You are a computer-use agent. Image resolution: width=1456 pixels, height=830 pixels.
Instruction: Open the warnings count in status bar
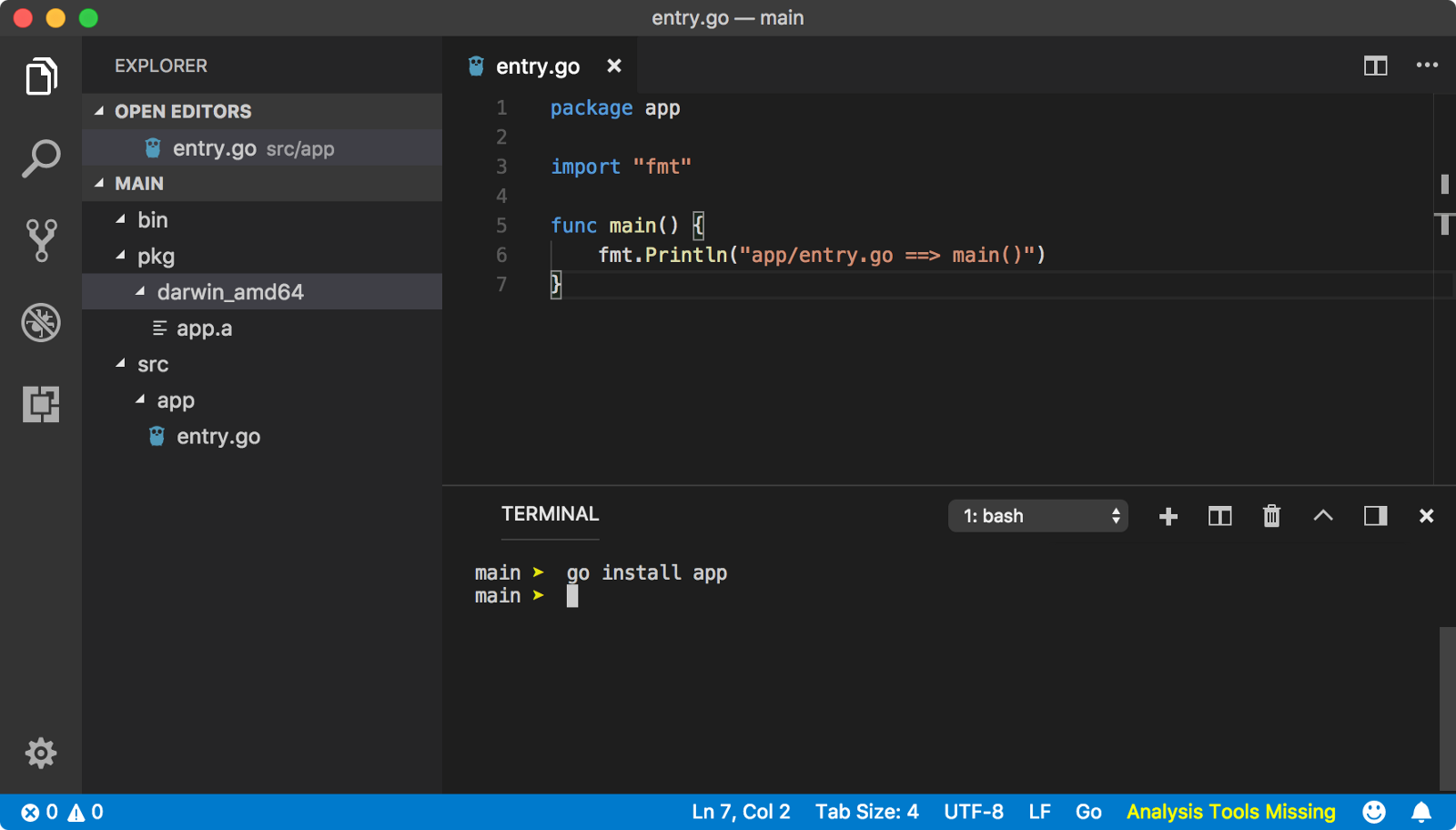click(86, 812)
